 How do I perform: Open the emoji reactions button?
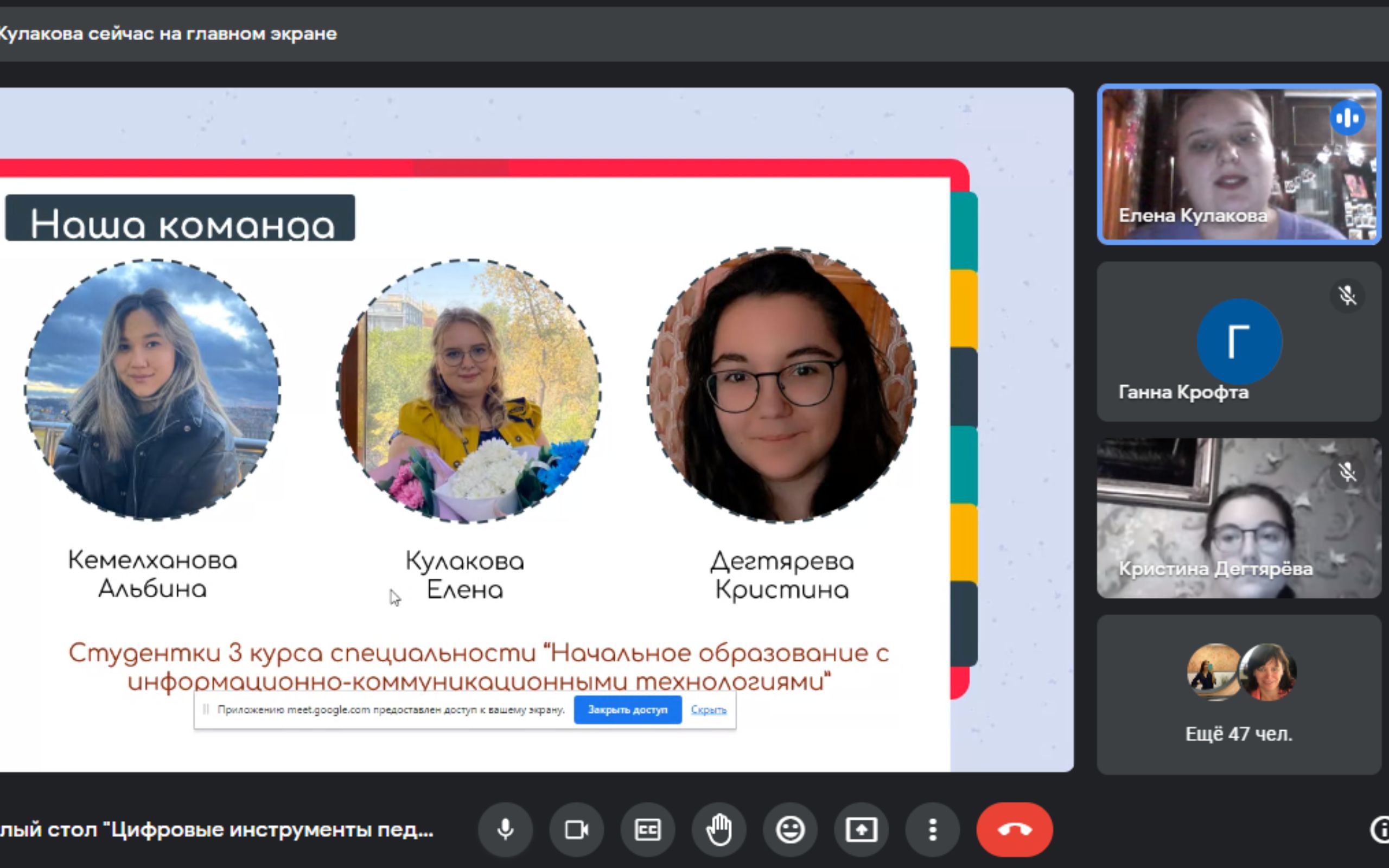point(790,829)
